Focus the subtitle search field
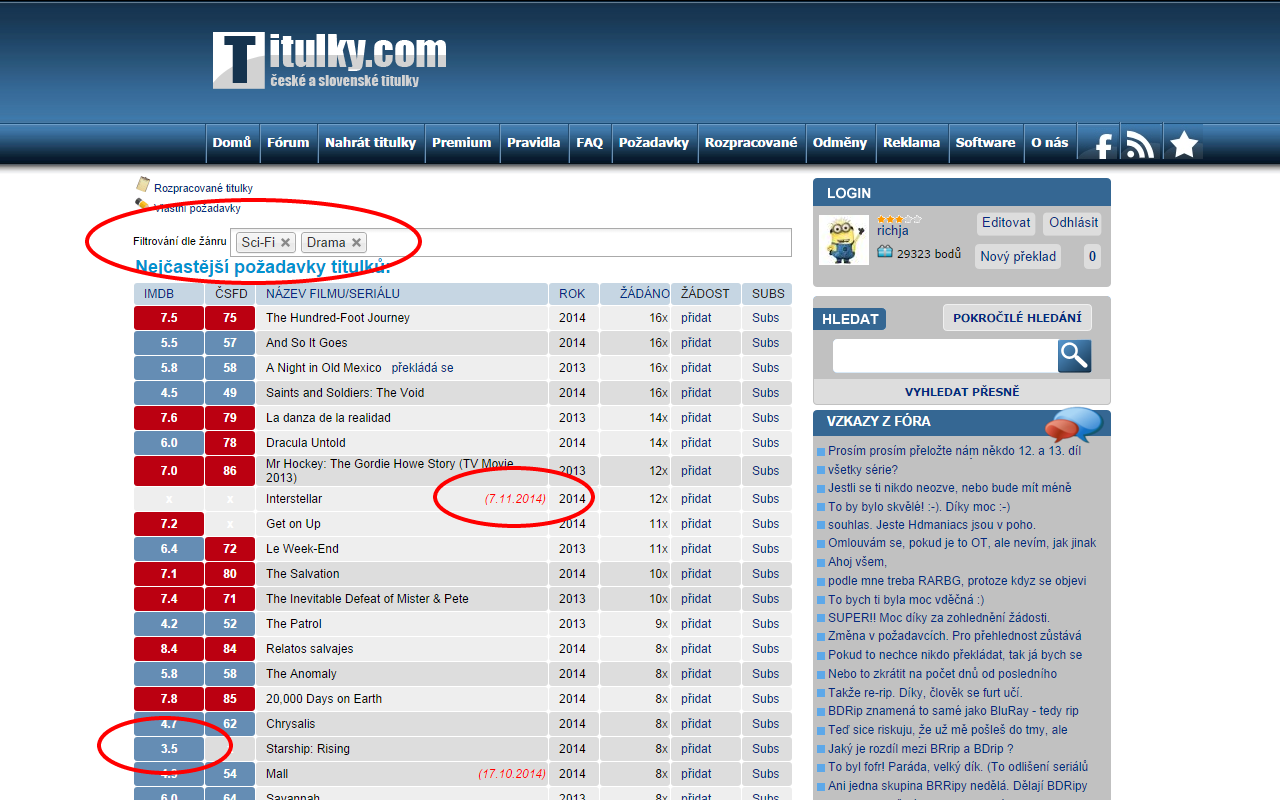 click(x=945, y=356)
